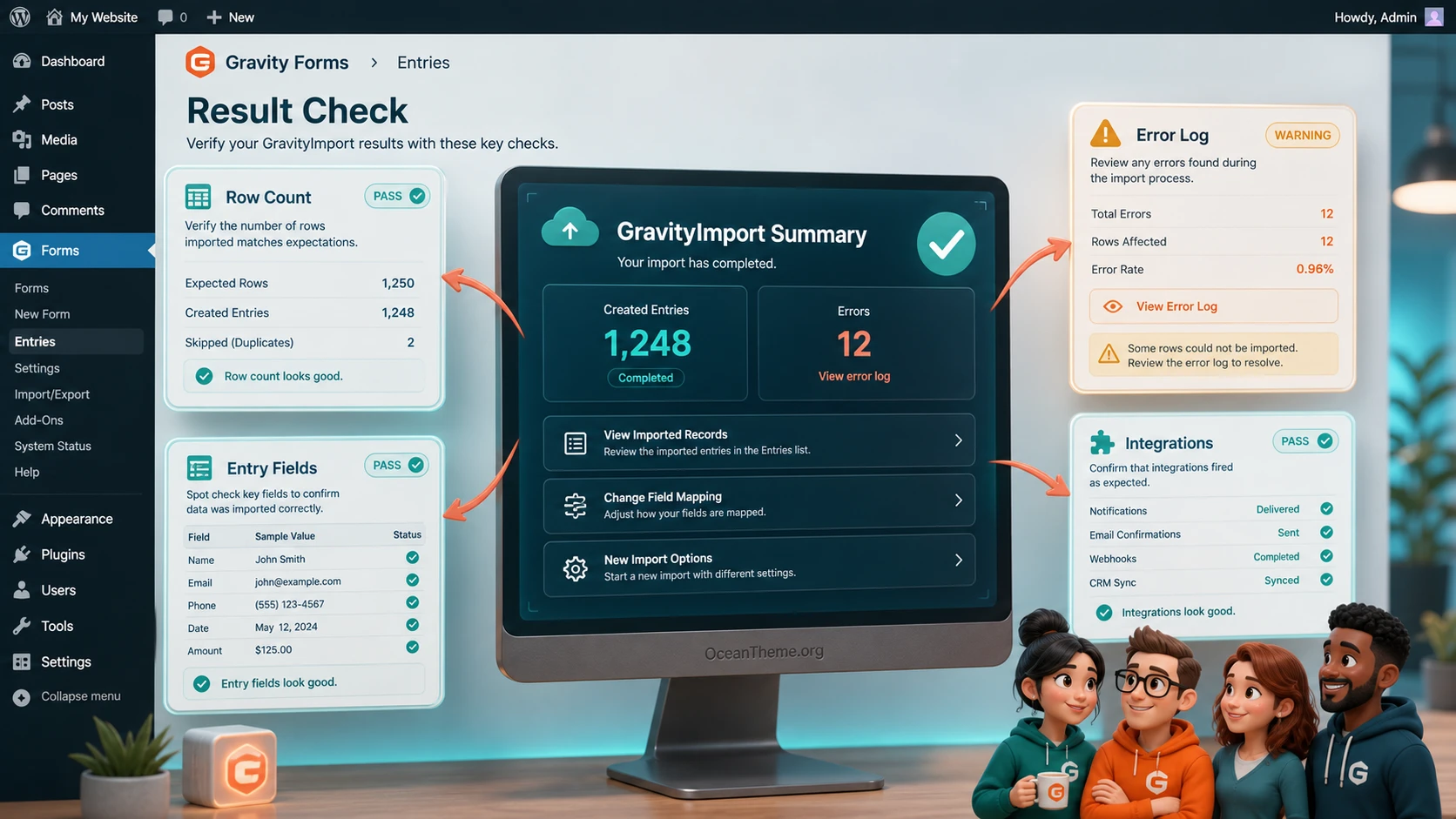Click the Admin avatar in top bar
Screen dimensions: 1456x819
(1433, 17)
